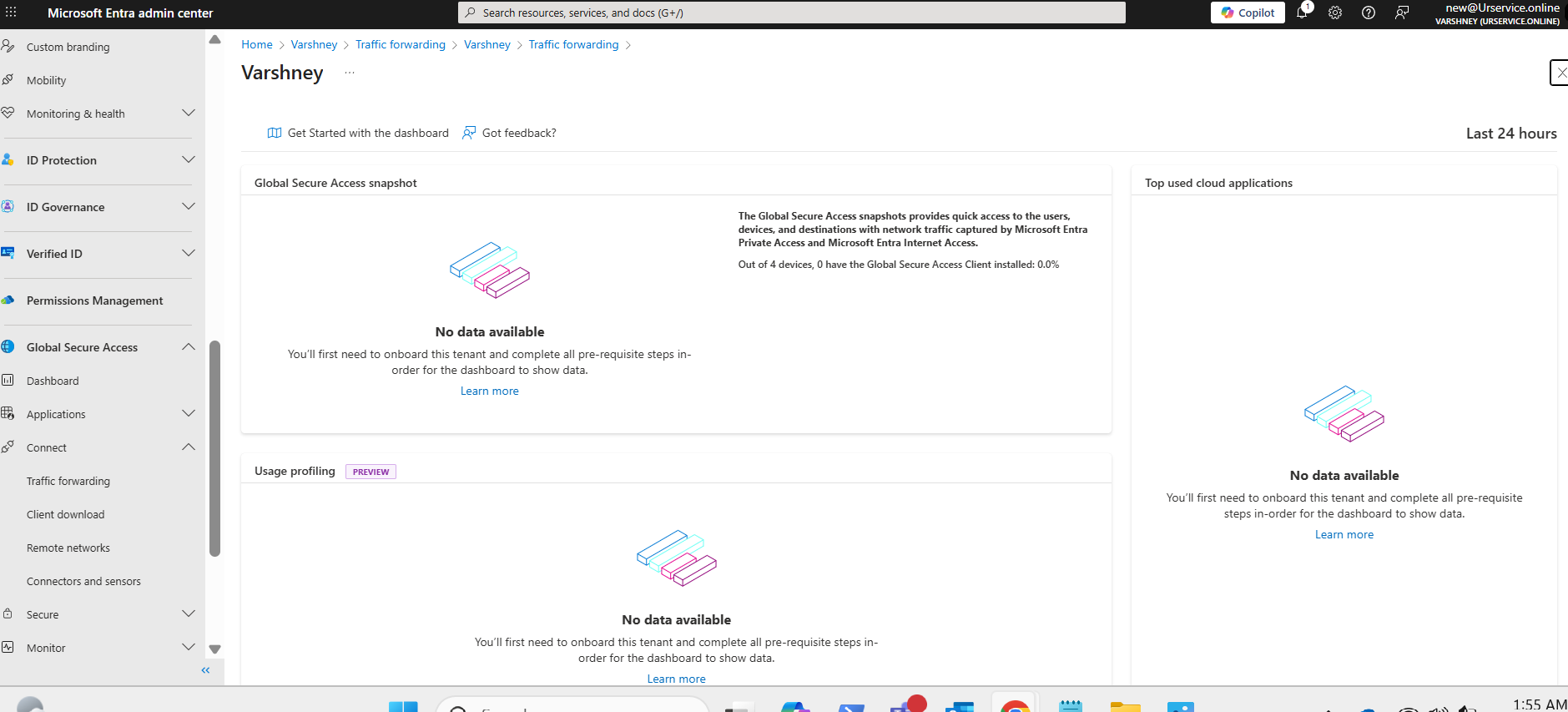
Task: Expand the ID Protection section
Action: [x=189, y=159]
